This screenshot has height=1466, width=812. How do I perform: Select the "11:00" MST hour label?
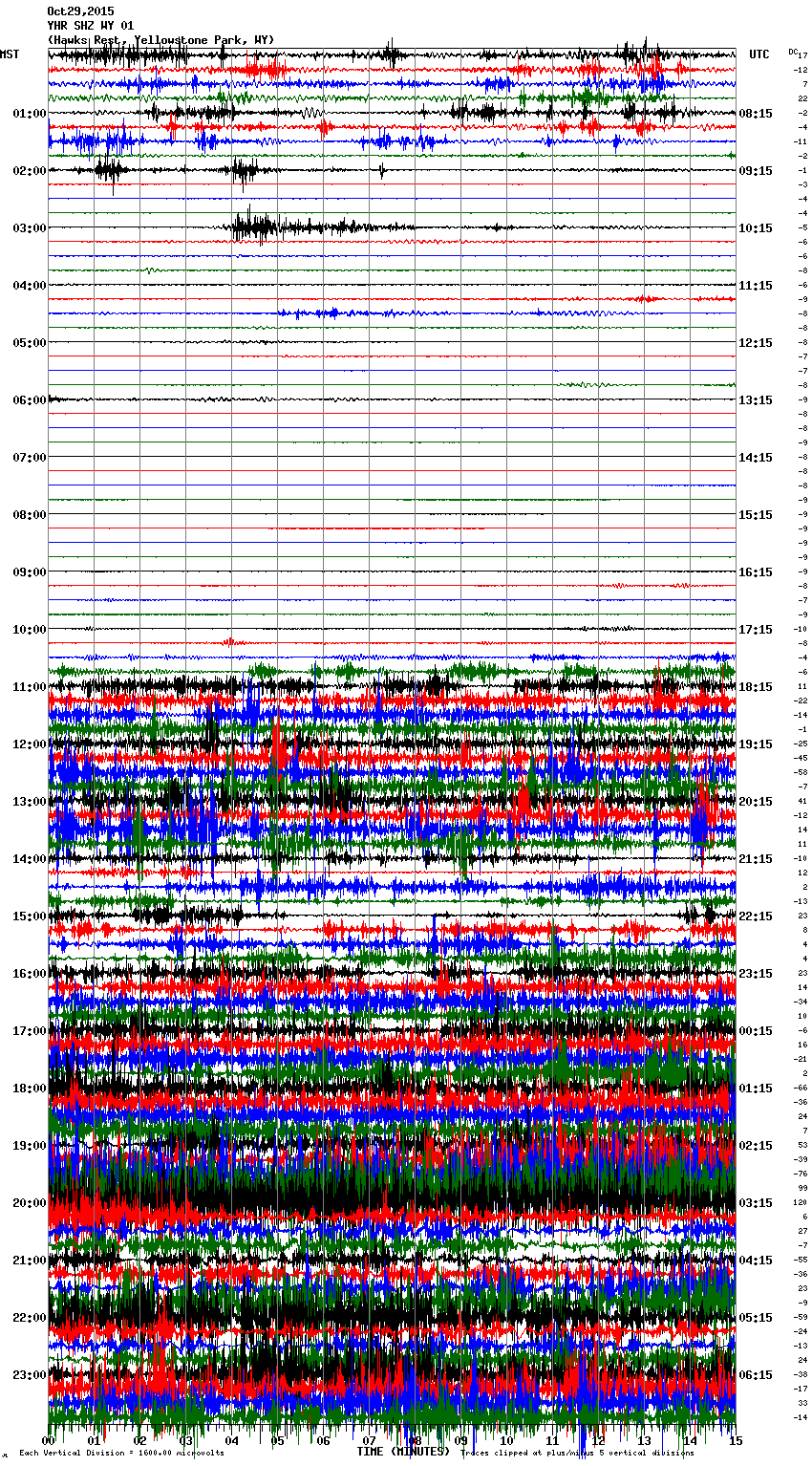pyautogui.click(x=30, y=687)
